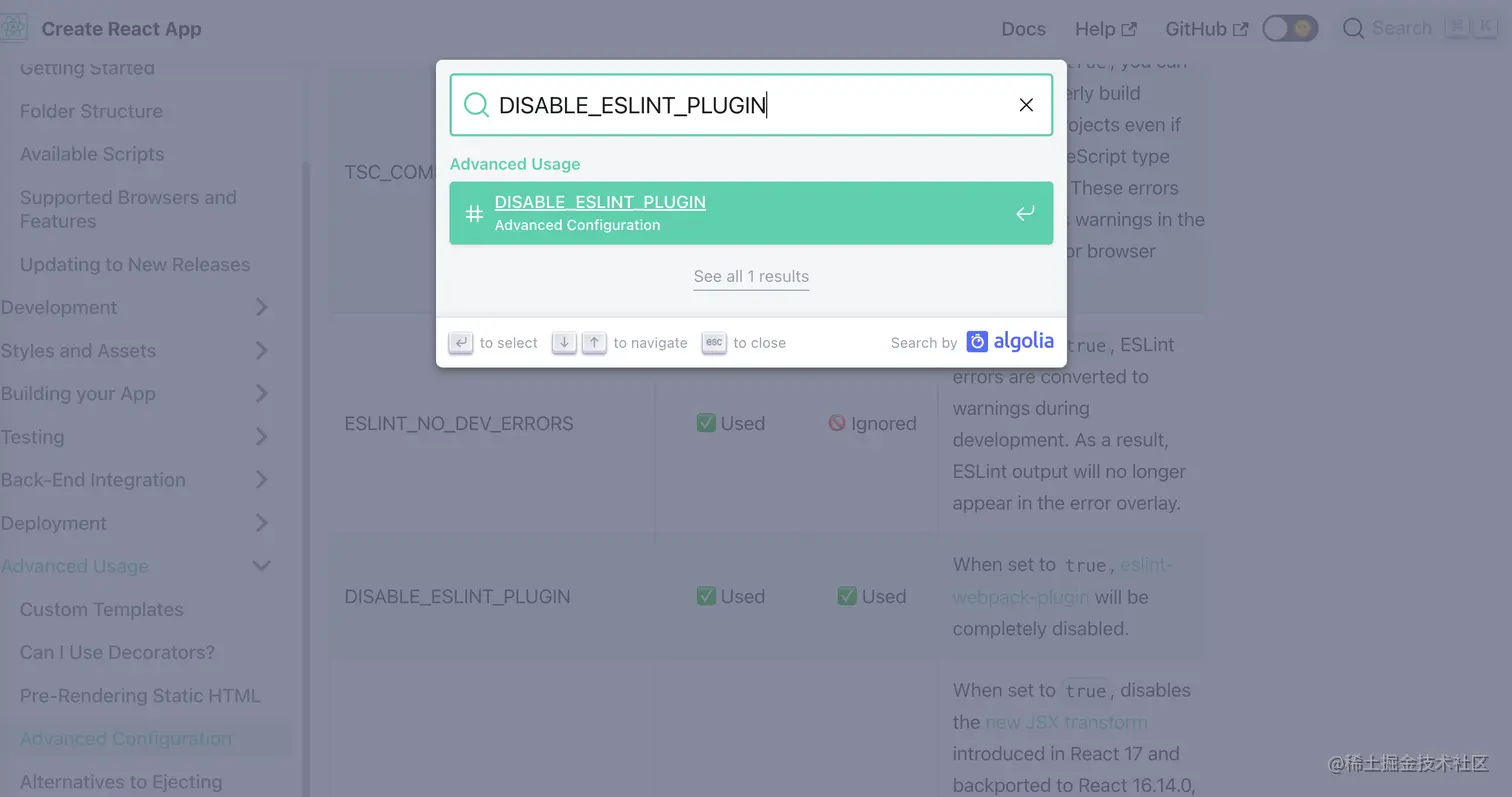Screen dimensions: 1512x797
Task: Click the navbar search magnifier icon
Action: (1353, 28)
